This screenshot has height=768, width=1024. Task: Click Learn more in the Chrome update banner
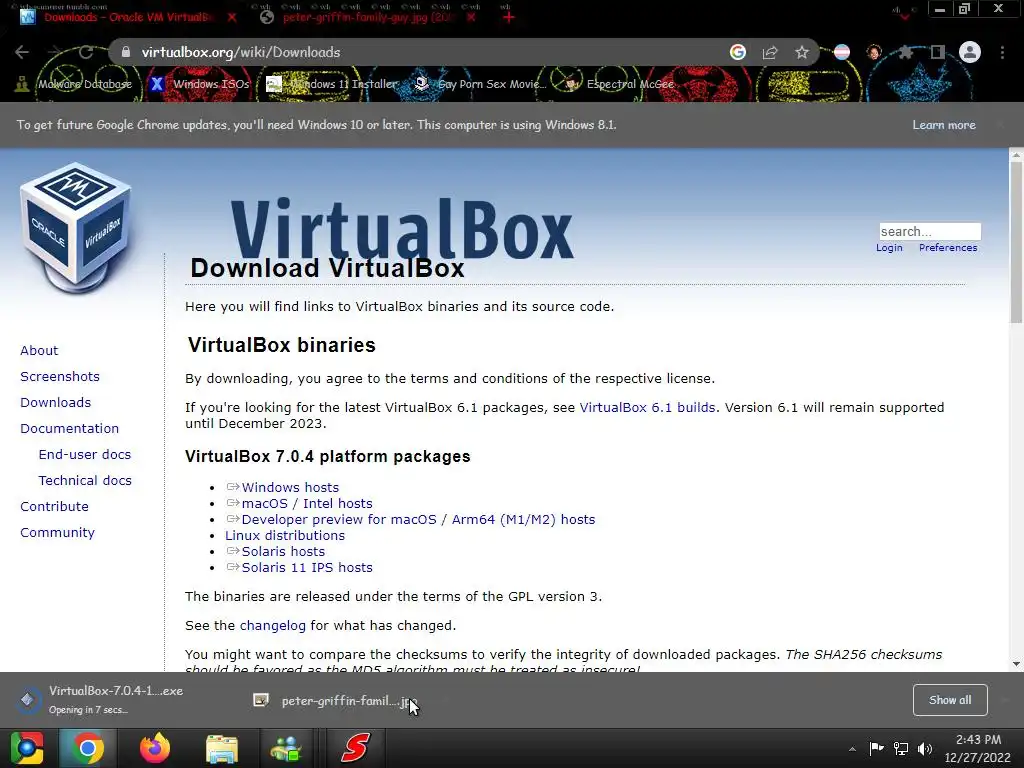pyautogui.click(x=944, y=125)
